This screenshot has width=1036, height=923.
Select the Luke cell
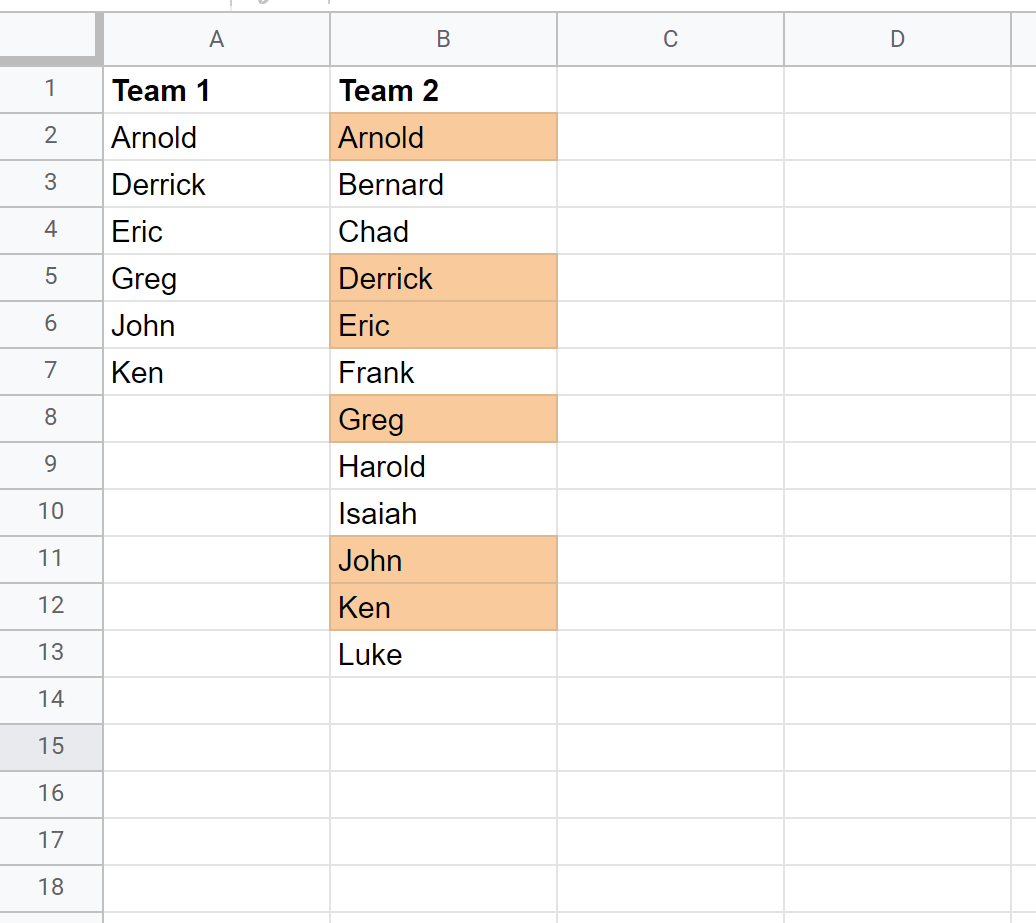pyautogui.click(x=443, y=655)
